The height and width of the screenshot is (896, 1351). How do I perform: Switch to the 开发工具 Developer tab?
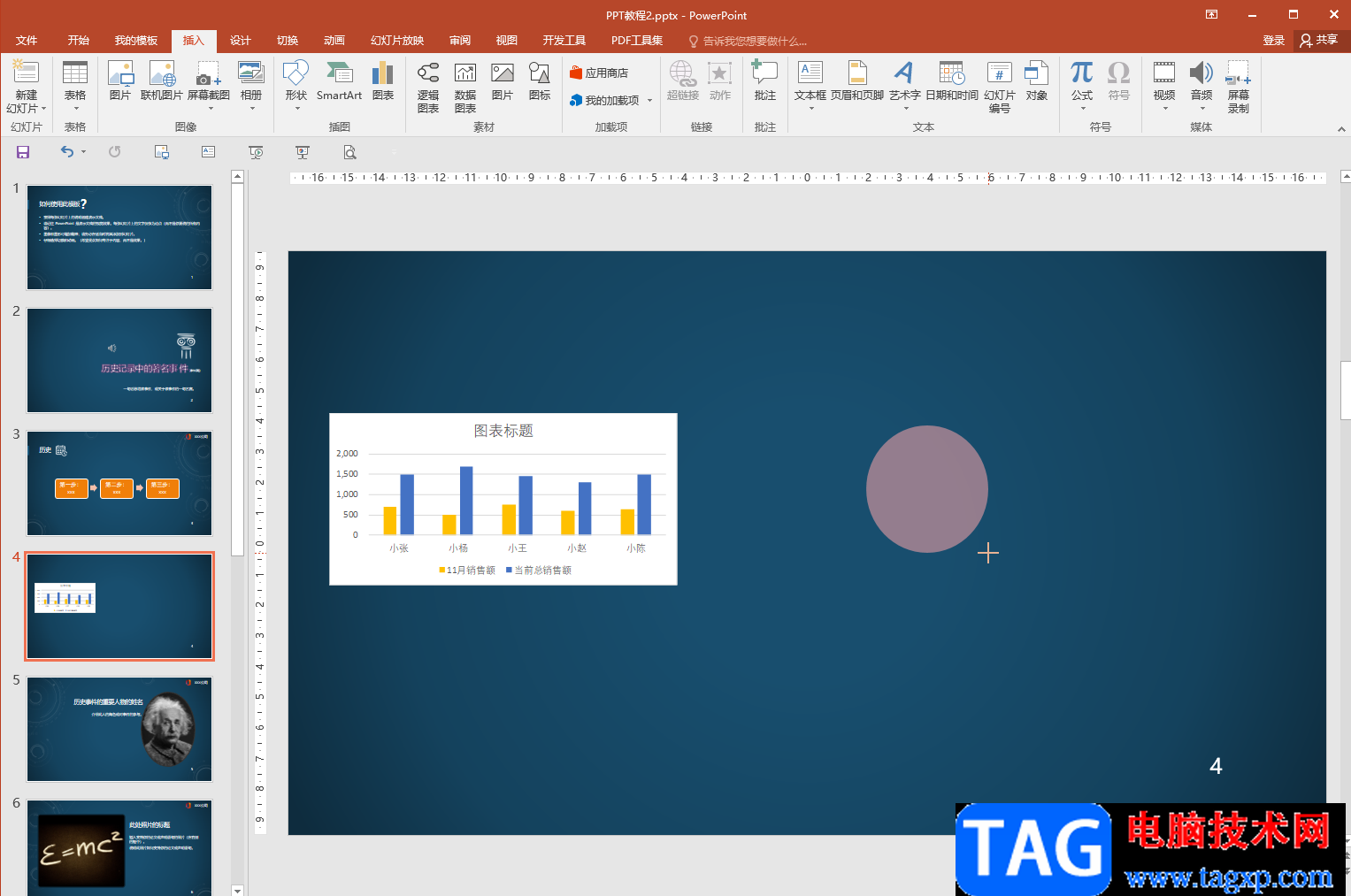tap(564, 41)
